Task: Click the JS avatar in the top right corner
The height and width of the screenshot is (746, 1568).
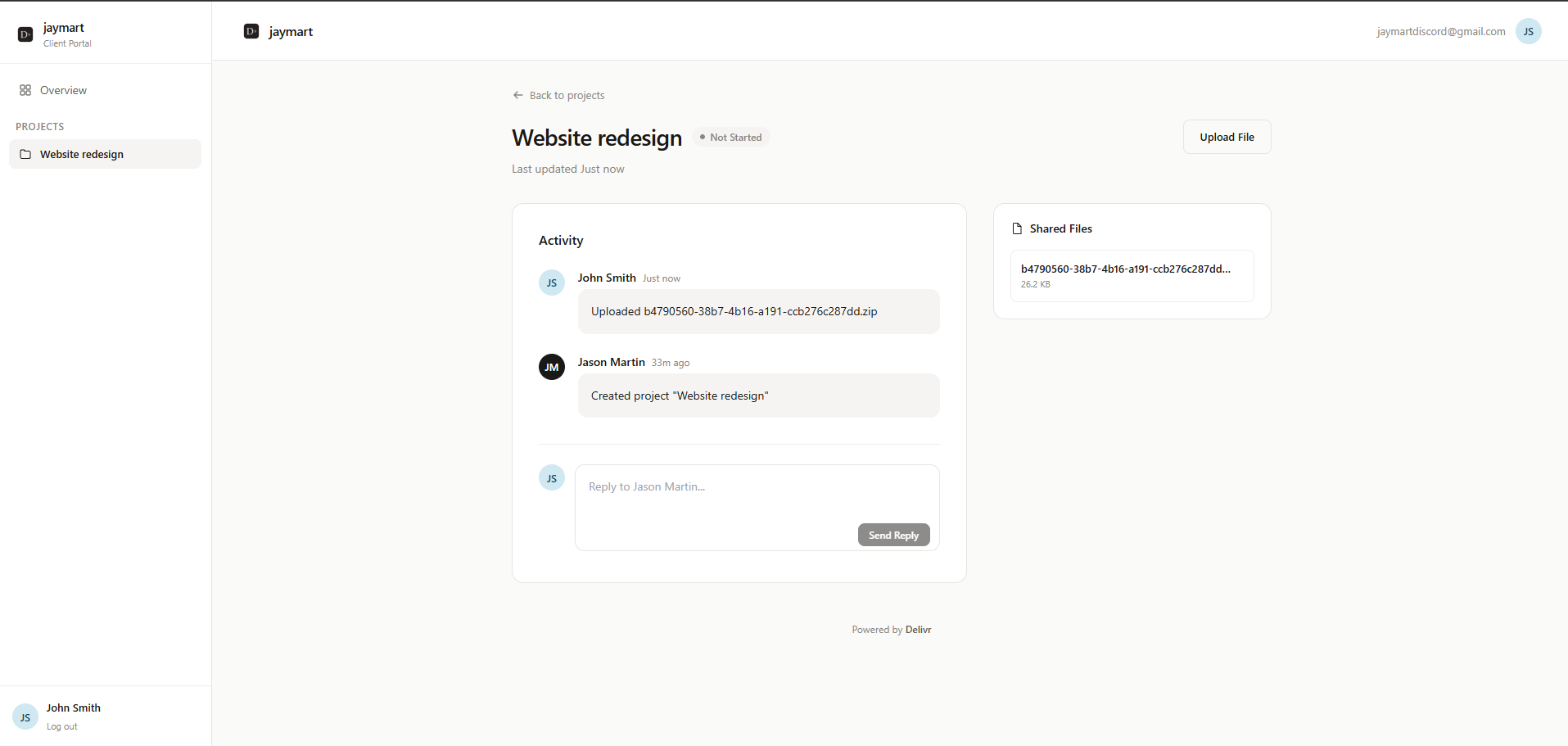Action: (x=1528, y=31)
